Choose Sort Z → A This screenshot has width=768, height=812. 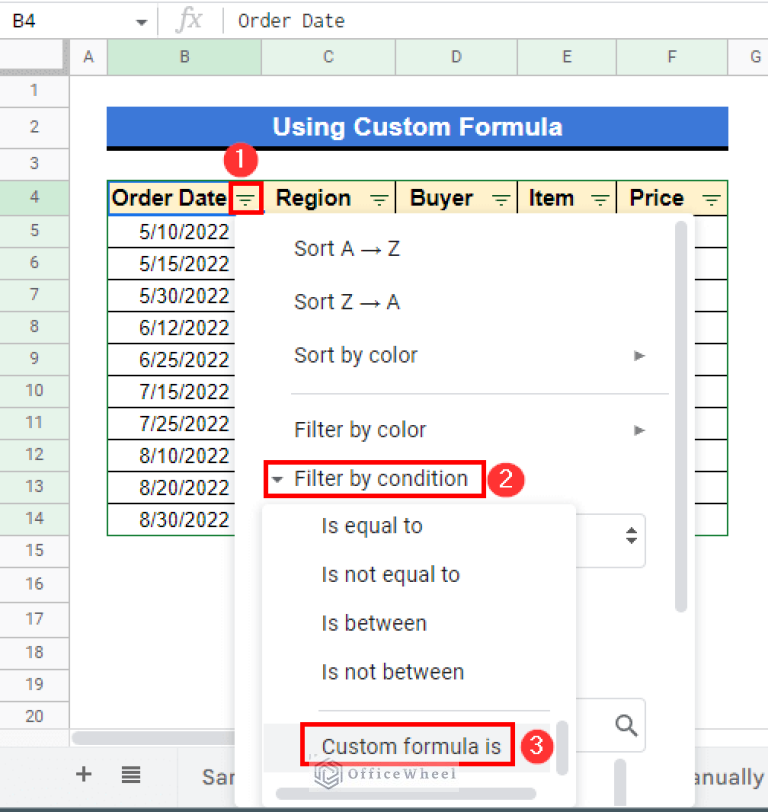[x=347, y=302]
